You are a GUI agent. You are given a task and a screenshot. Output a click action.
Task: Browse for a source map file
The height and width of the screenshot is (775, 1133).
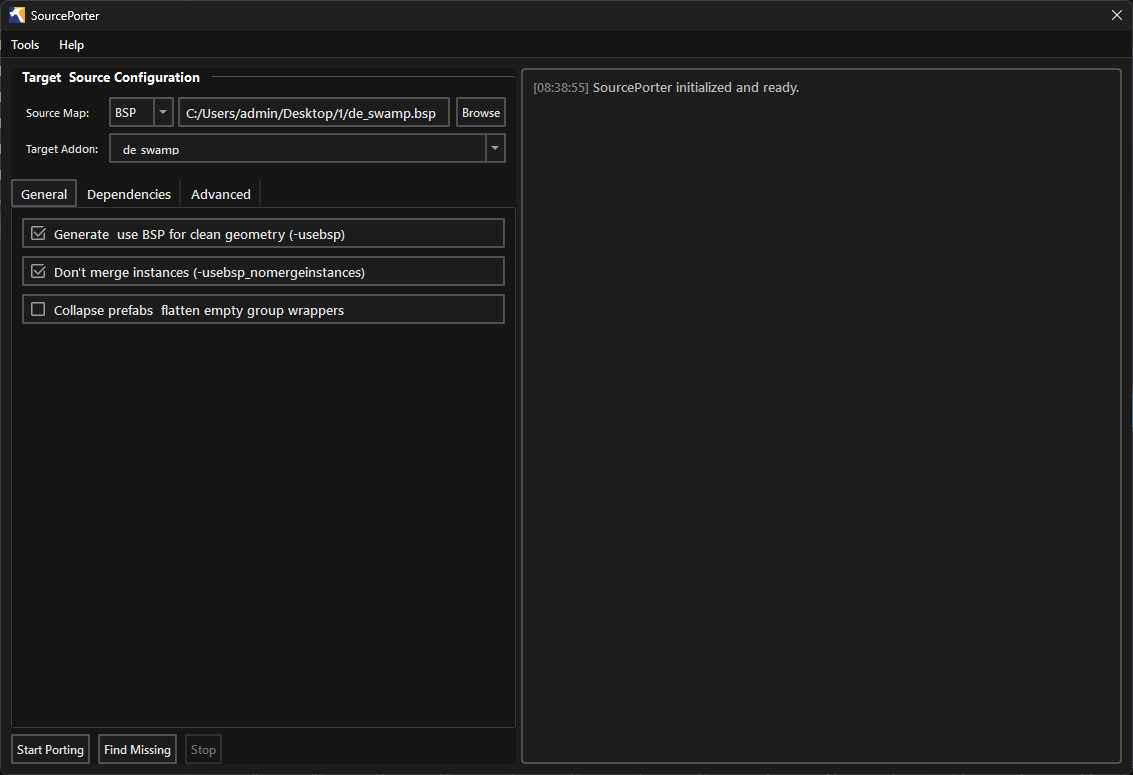point(481,113)
